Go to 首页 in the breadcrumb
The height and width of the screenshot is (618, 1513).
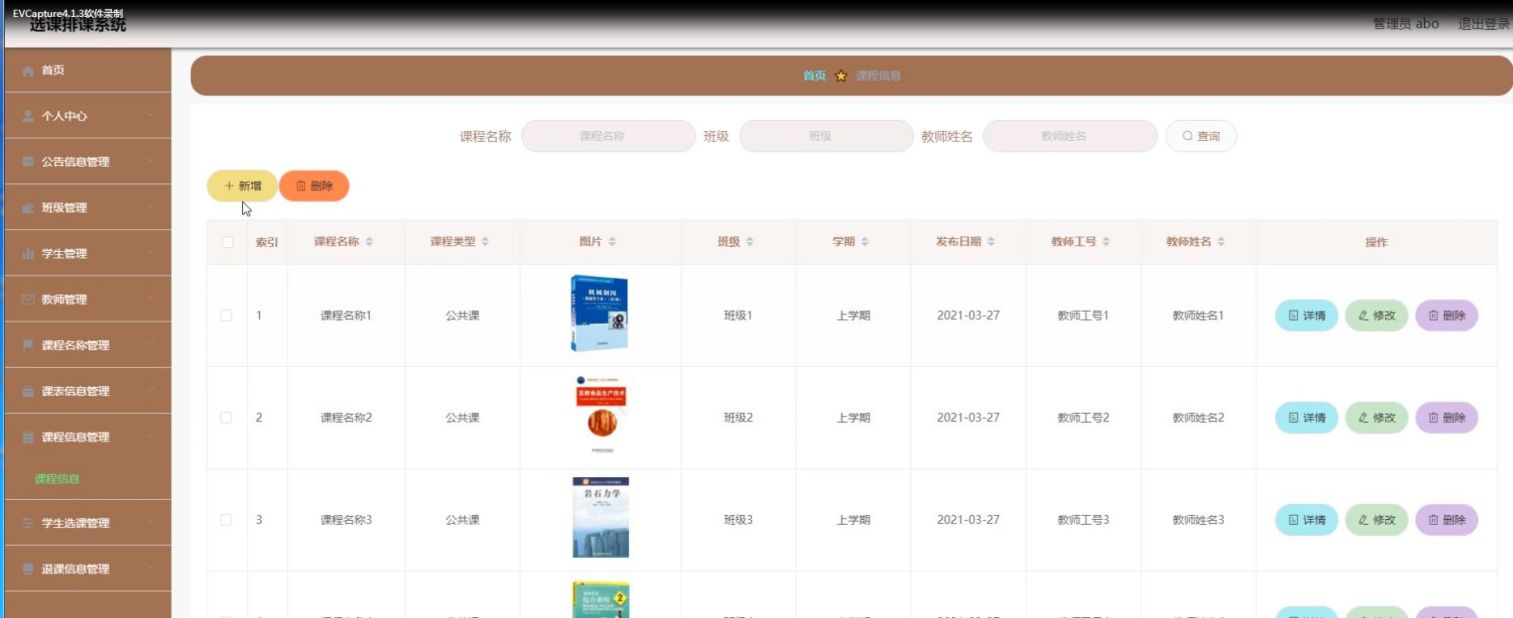[815, 76]
